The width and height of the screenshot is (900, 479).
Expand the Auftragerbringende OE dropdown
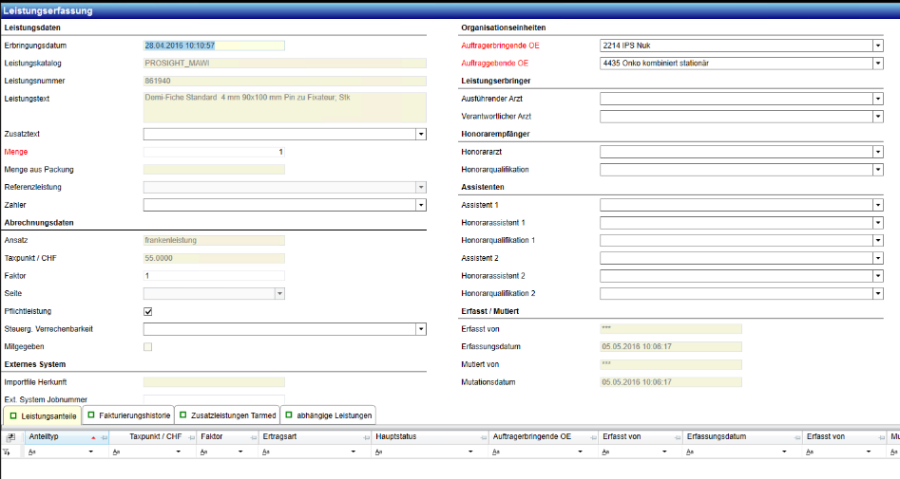coord(877,46)
